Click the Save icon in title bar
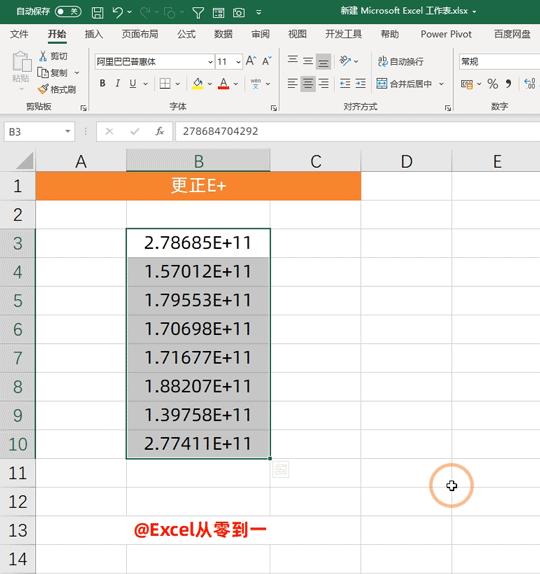The image size is (540, 574). click(x=97, y=13)
